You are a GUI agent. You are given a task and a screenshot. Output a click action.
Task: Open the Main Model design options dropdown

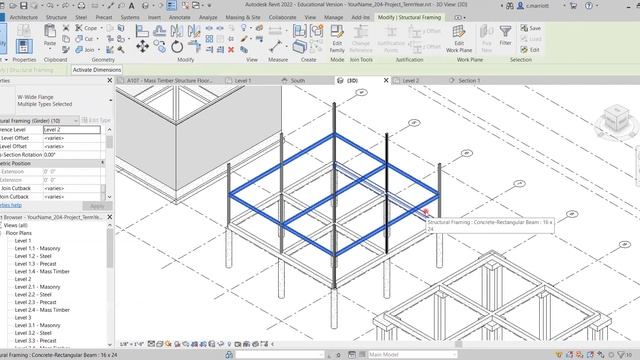(412, 355)
